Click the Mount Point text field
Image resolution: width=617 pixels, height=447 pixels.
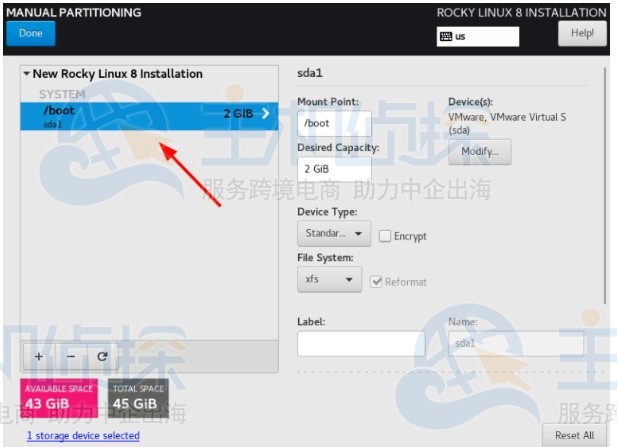click(334, 124)
